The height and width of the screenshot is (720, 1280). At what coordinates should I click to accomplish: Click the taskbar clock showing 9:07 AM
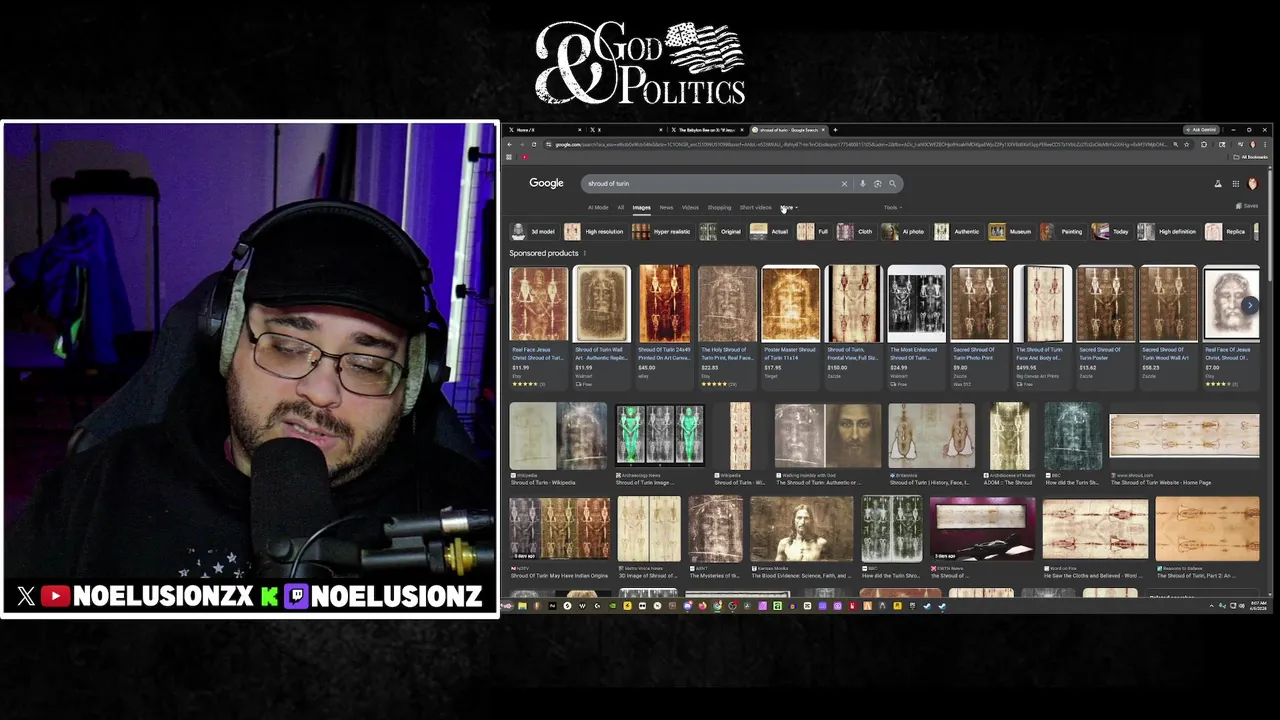(x=1260, y=606)
